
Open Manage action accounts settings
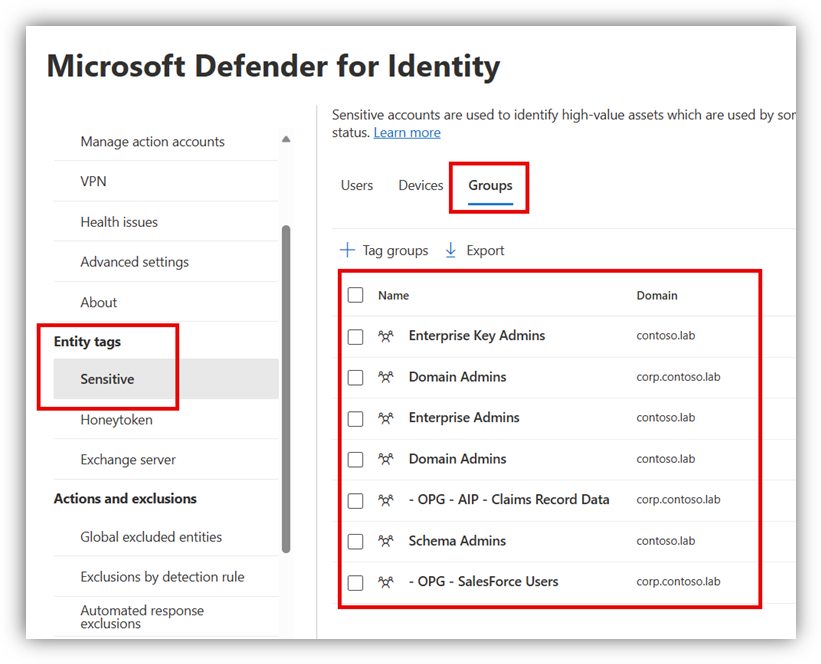pos(152,141)
